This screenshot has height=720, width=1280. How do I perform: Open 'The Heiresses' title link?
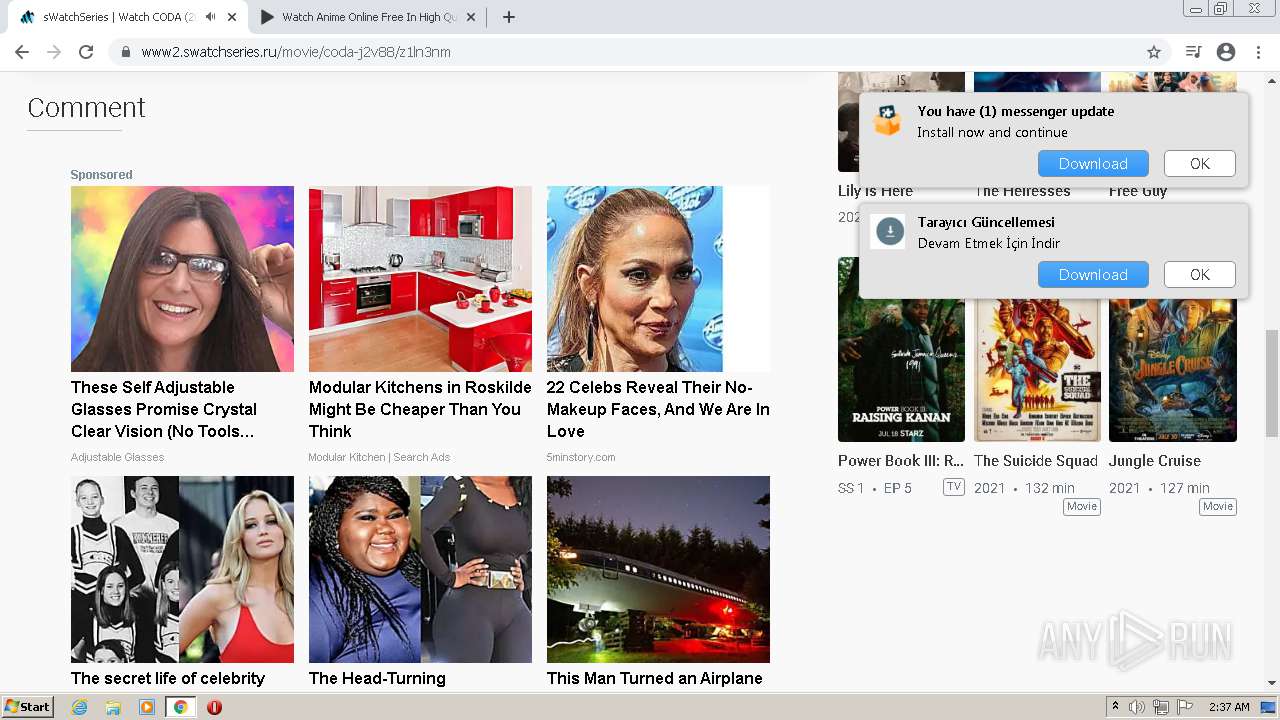tap(1022, 192)
